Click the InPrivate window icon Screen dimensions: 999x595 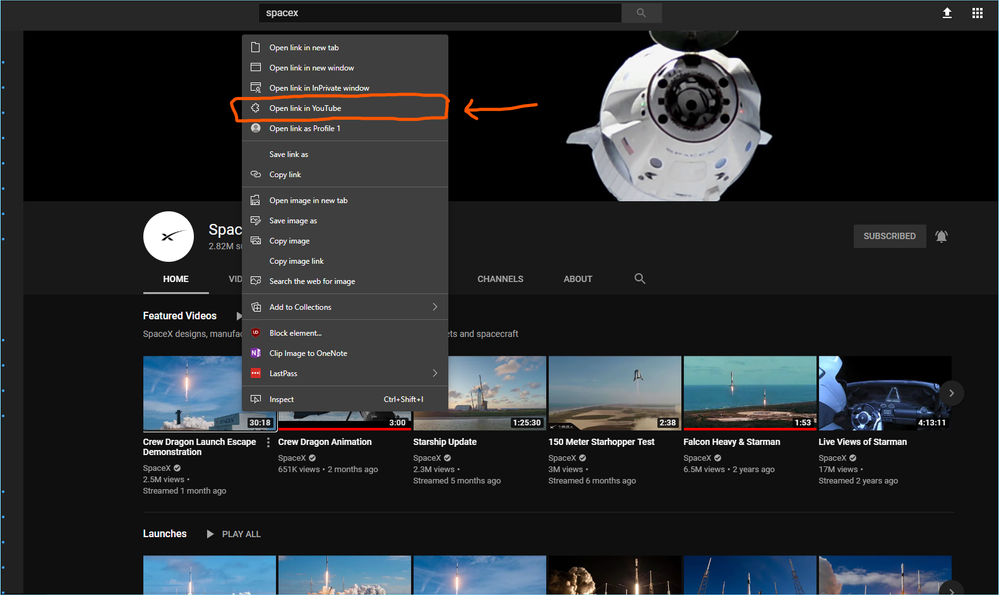[255, 87]
